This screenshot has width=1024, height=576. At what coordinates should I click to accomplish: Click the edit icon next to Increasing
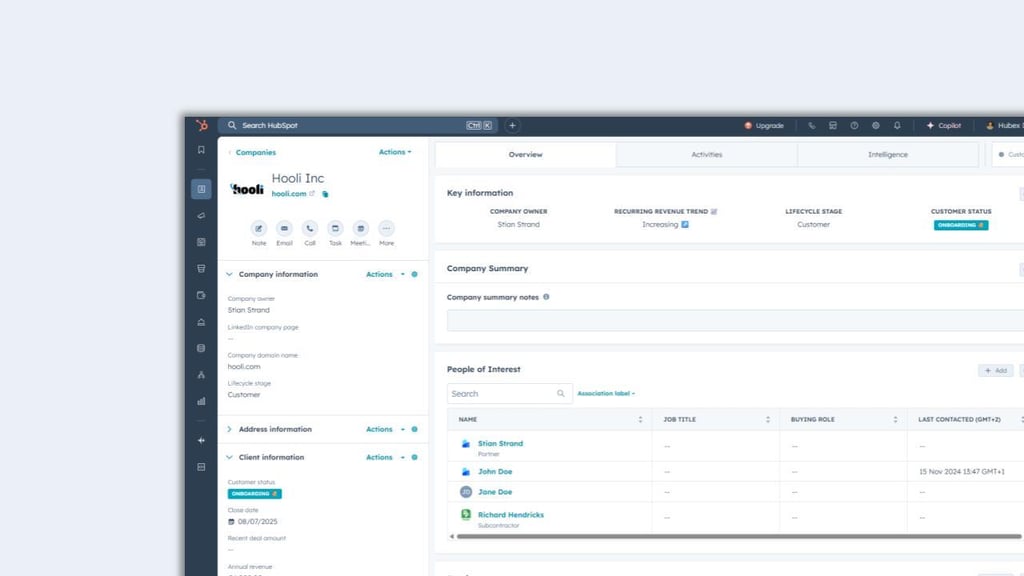pos(685,225)
